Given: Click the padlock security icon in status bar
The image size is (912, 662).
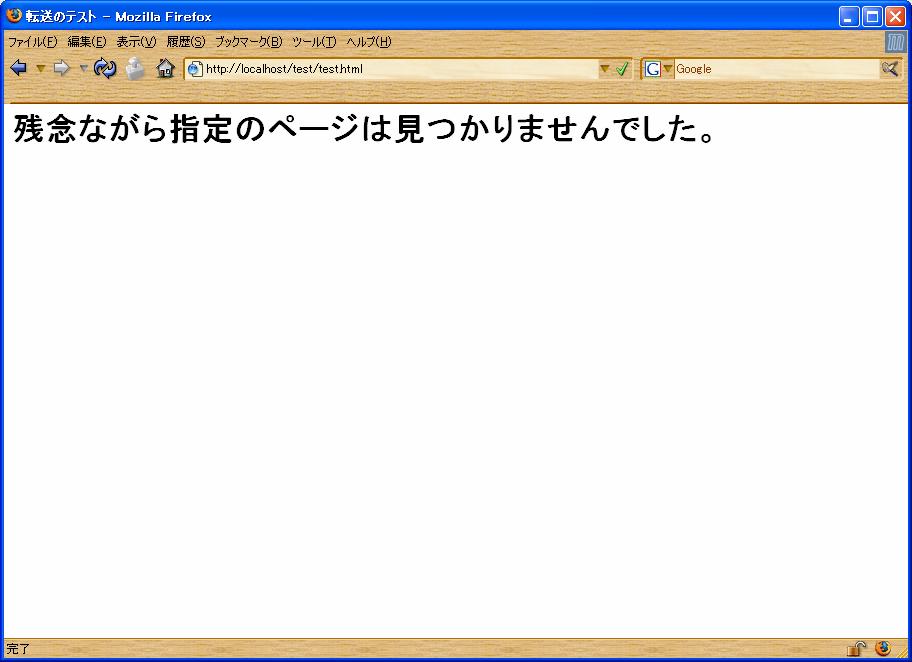Looking at the screenshot, I should pyautogui.click(x=856, y=648).
